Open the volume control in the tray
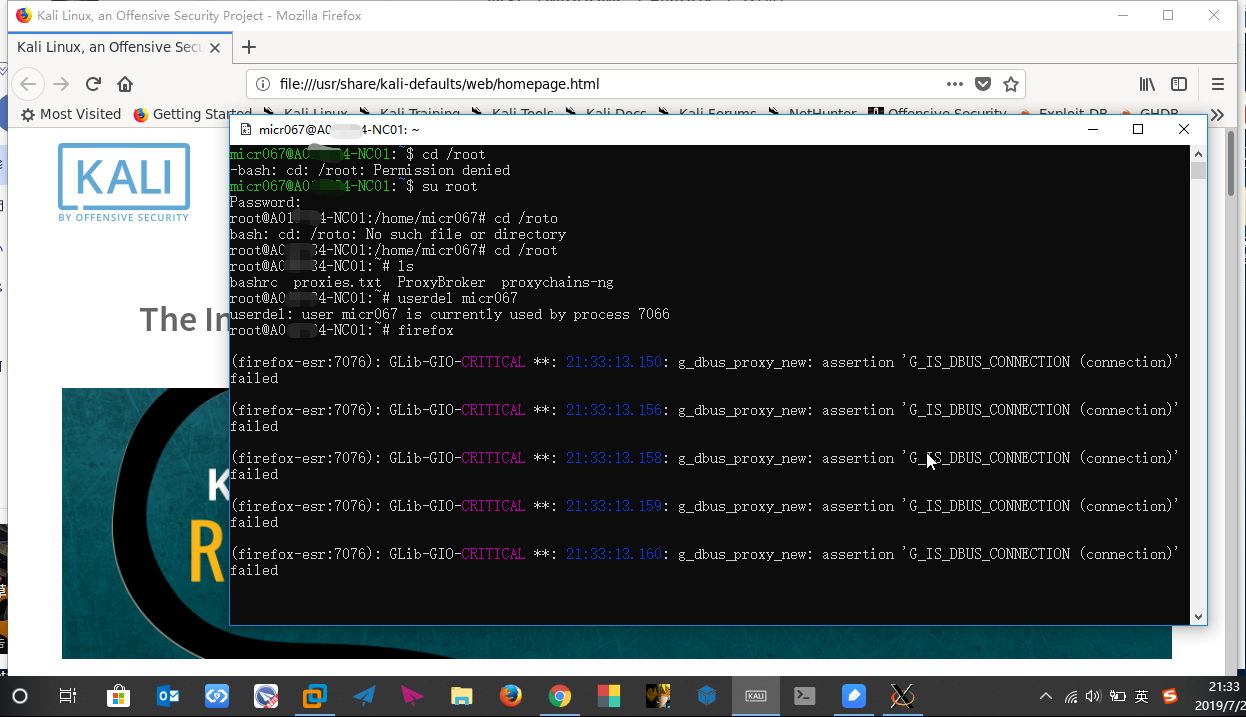 (1093, 696)
